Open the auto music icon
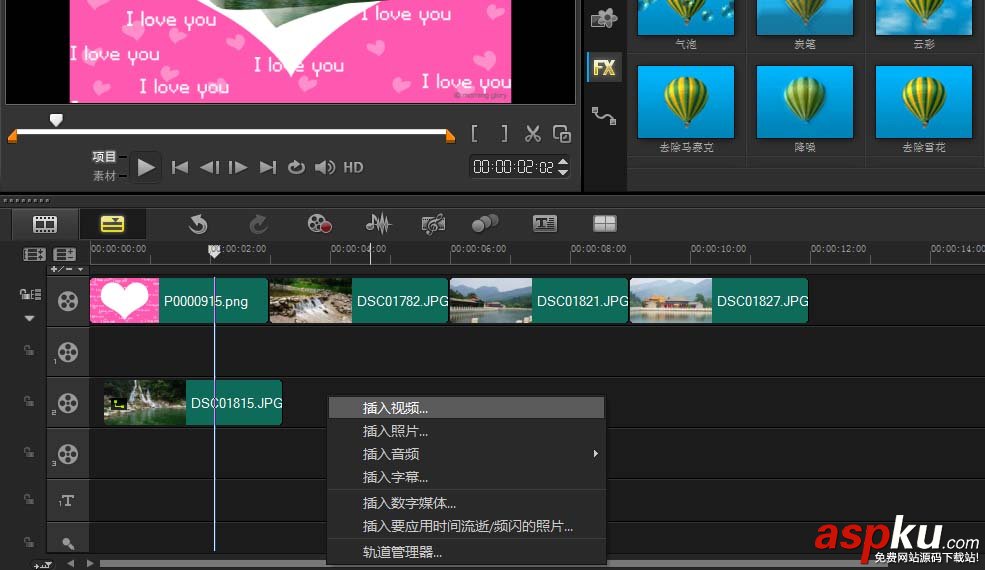The image size is (985, 570). [x=433, y=224]
